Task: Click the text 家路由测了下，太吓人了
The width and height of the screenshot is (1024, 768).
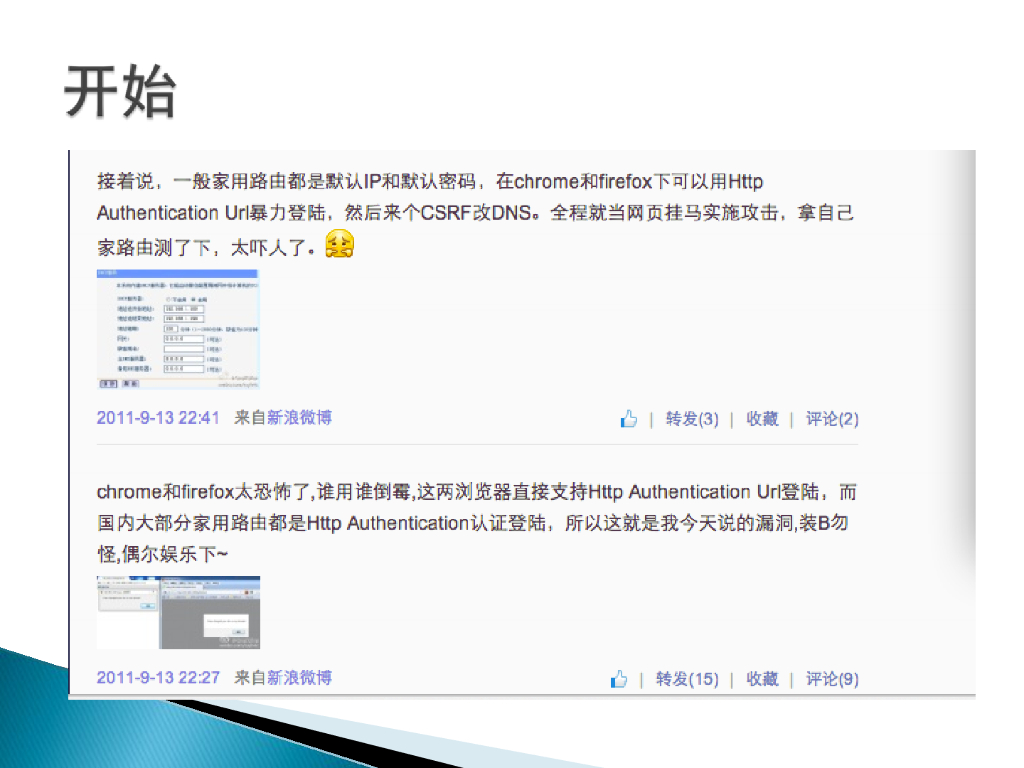Action: 206,248
